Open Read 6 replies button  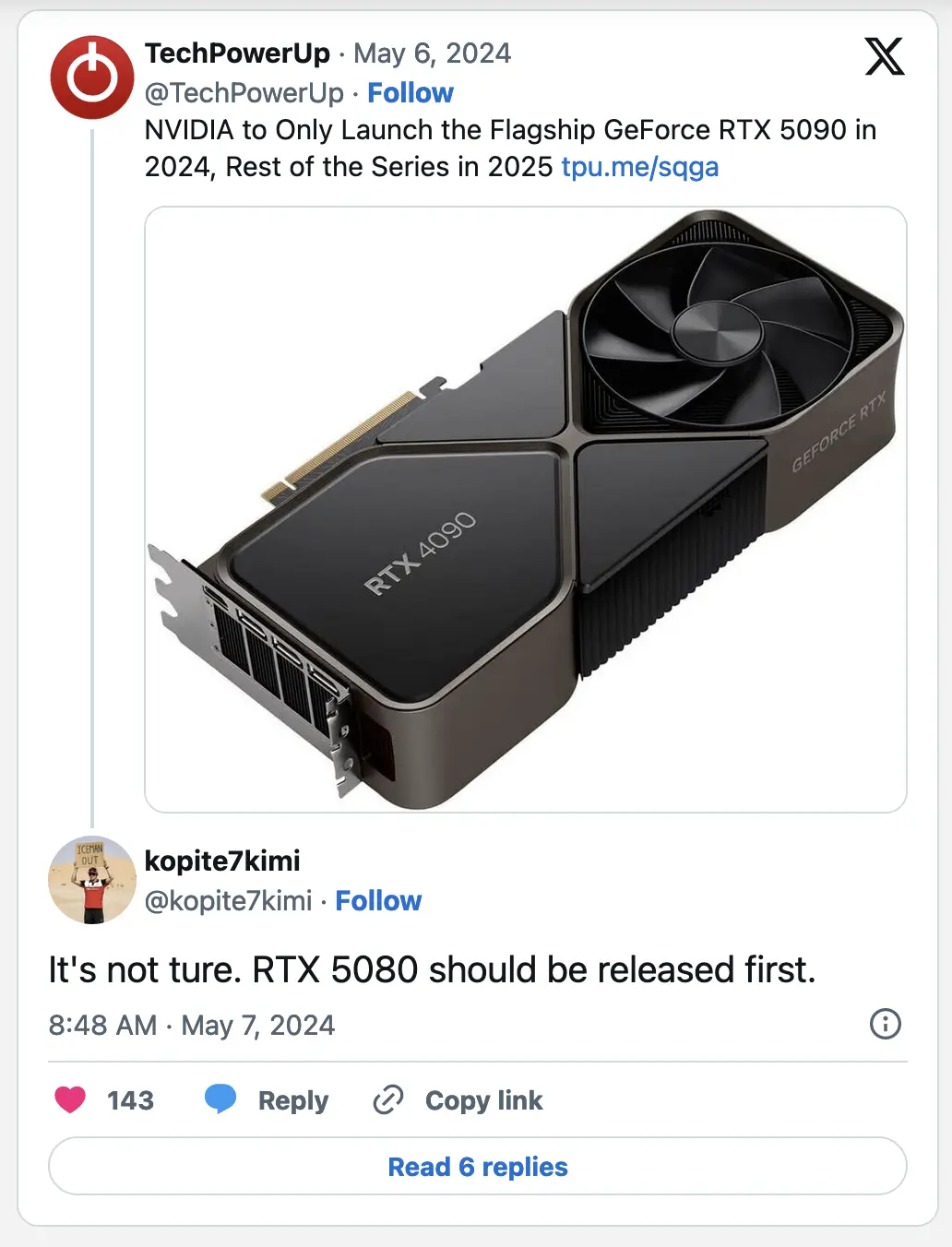(478, 1167)
